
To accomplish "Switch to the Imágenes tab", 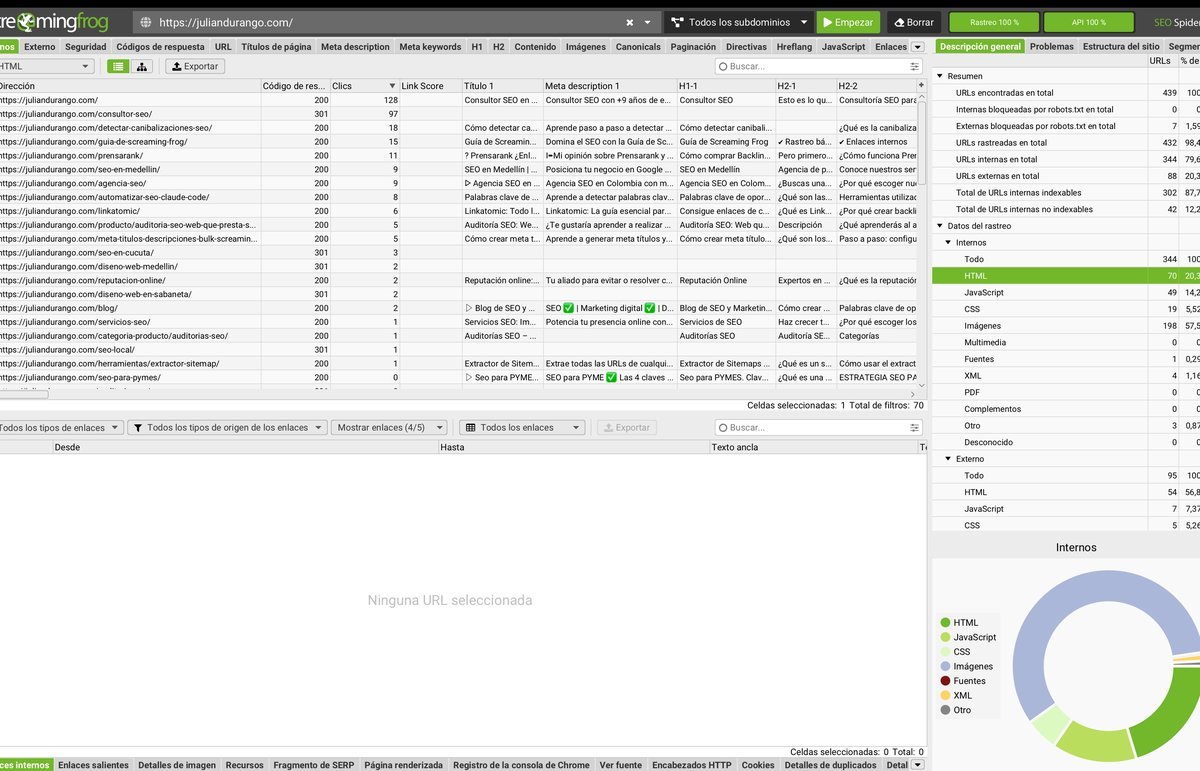I will tap(585, 45).
